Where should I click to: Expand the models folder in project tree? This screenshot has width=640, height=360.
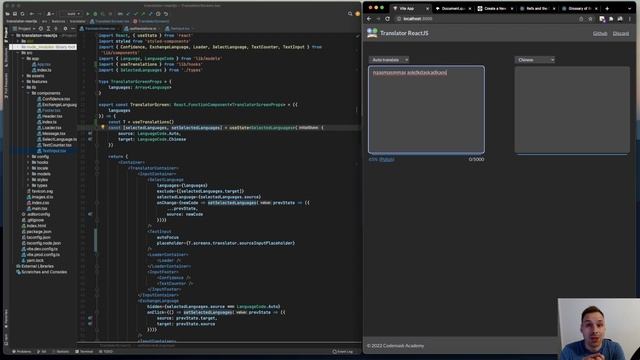tap(29, 174)
